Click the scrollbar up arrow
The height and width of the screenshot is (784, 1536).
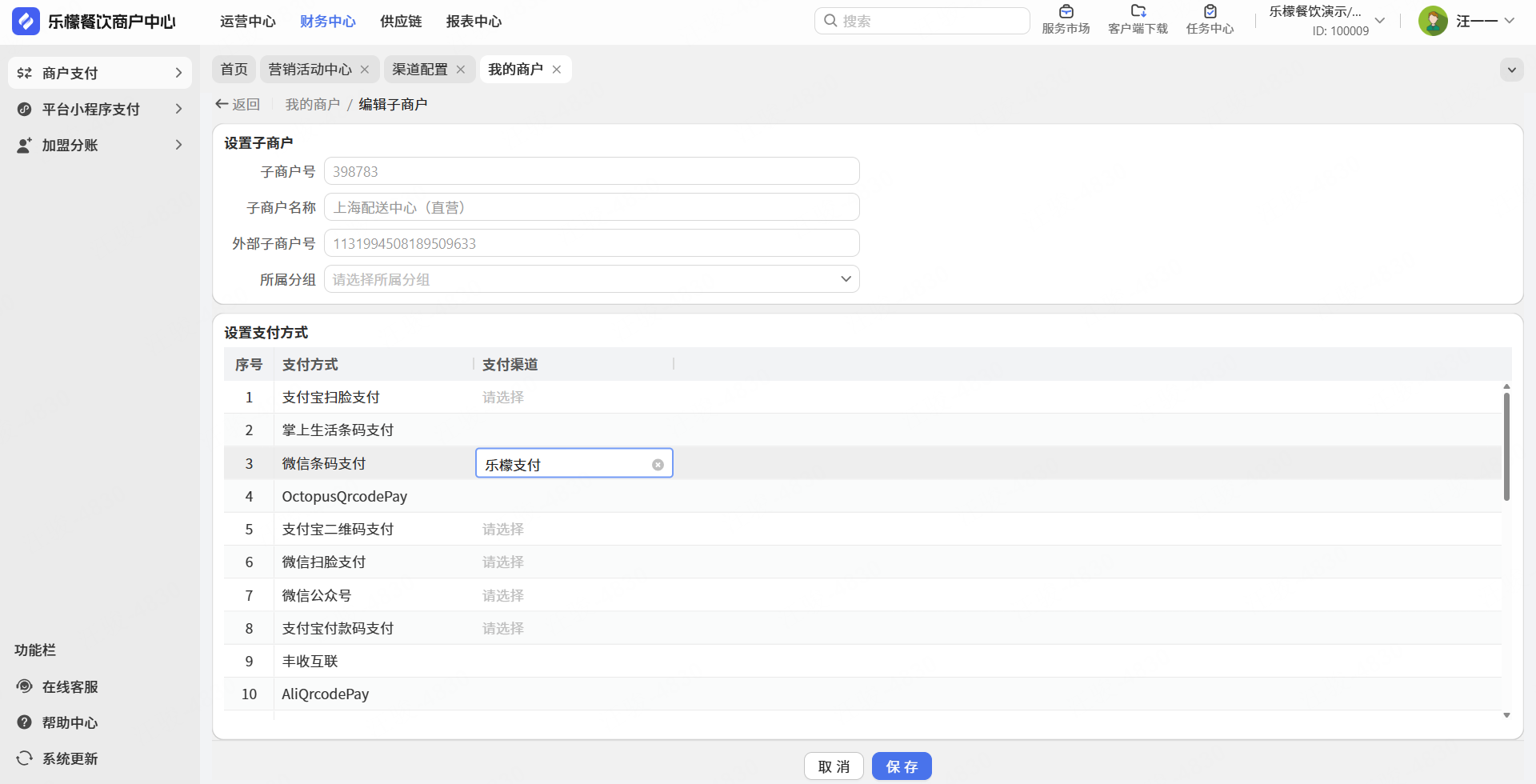click(1506, 386)
